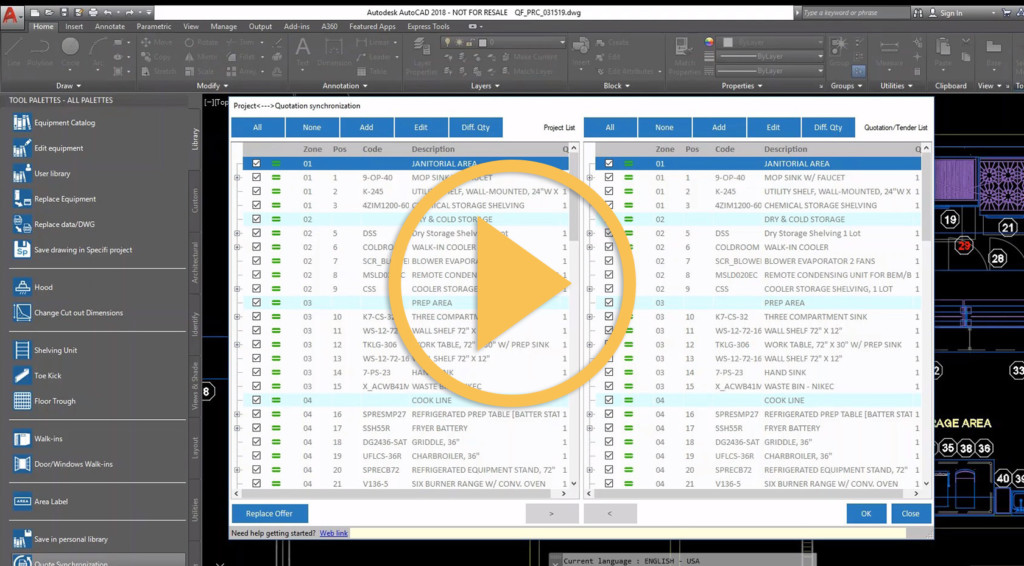Switch to the Annotate ribbon tab
Screen dimensions: 1024x566
110,27
